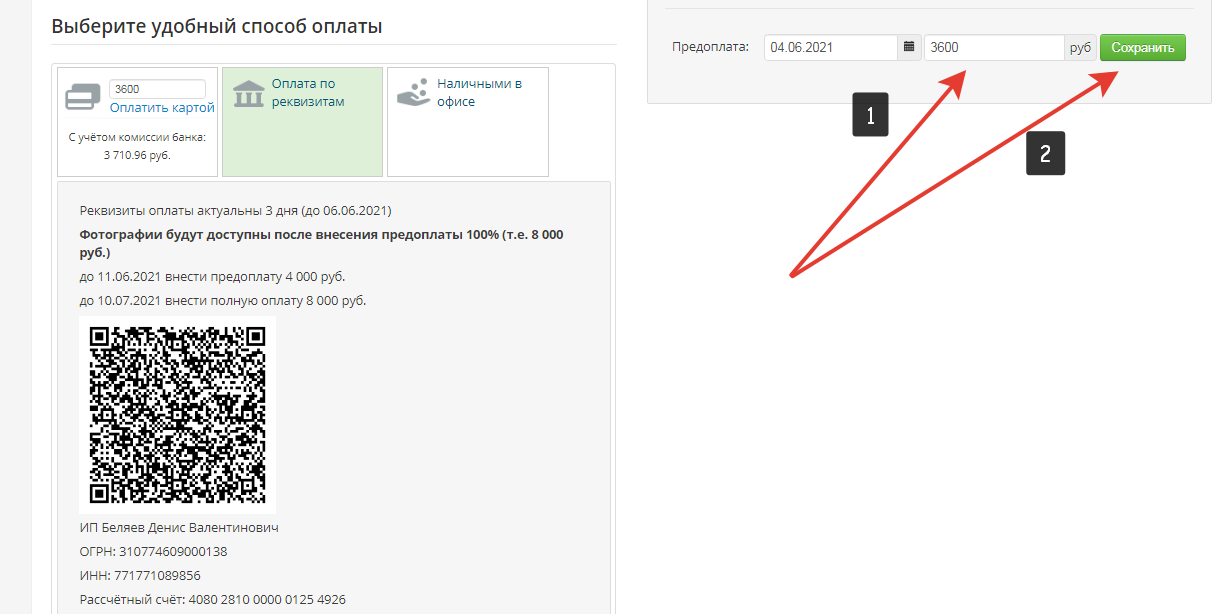Select the 'Наличными в офисе' payment tab
This screenshot has height=614, width=1227.
(468, 122)
